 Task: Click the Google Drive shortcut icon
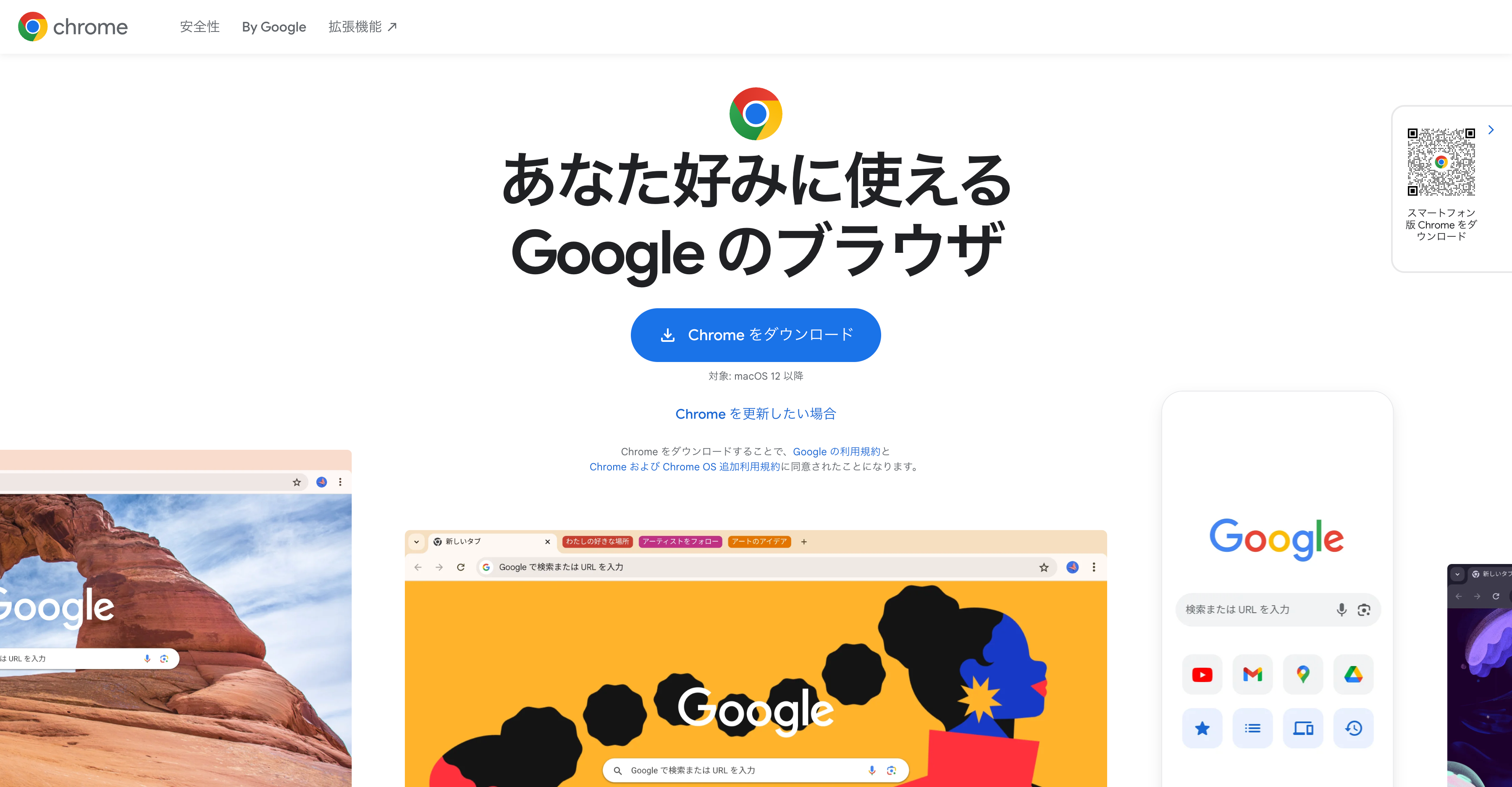tap(1354, 675)
